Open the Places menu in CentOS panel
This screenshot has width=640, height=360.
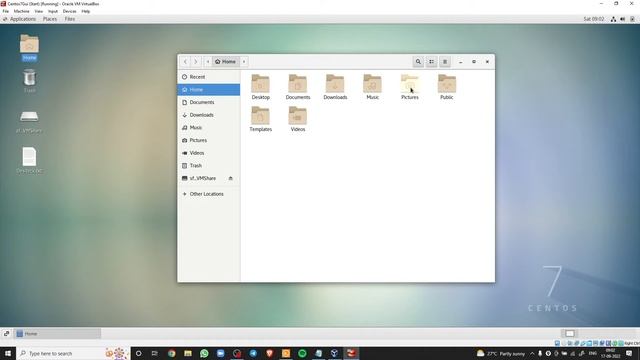[50, 19]
